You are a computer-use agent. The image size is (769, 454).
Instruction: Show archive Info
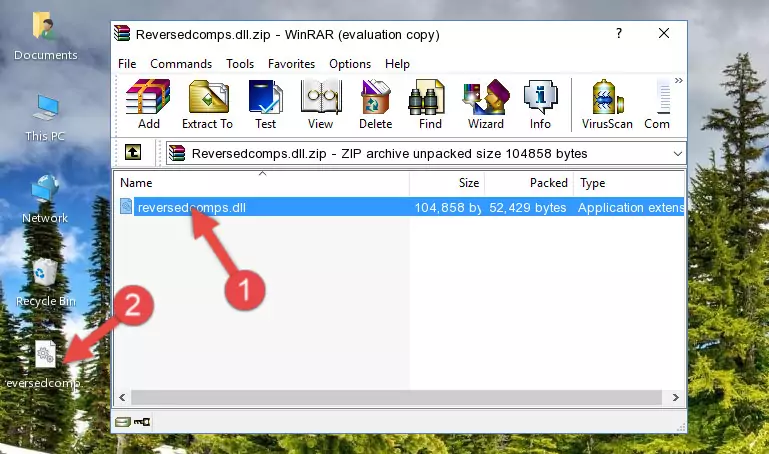540,104
